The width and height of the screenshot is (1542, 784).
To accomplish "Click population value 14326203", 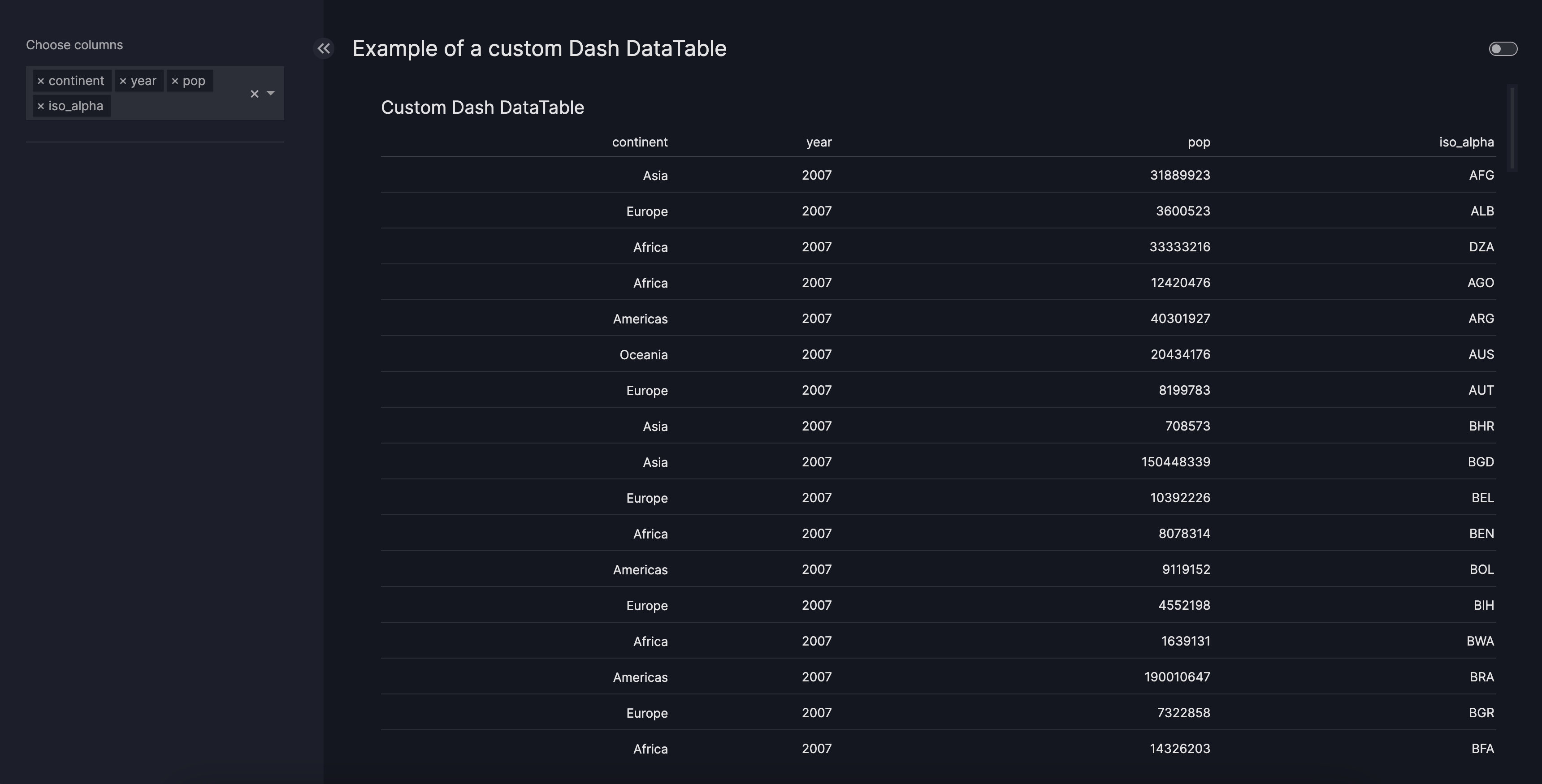I will pos(1180,749).
